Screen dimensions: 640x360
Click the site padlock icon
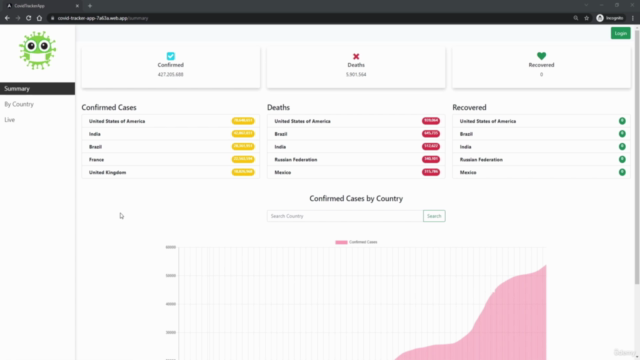(x=52, y=18)
